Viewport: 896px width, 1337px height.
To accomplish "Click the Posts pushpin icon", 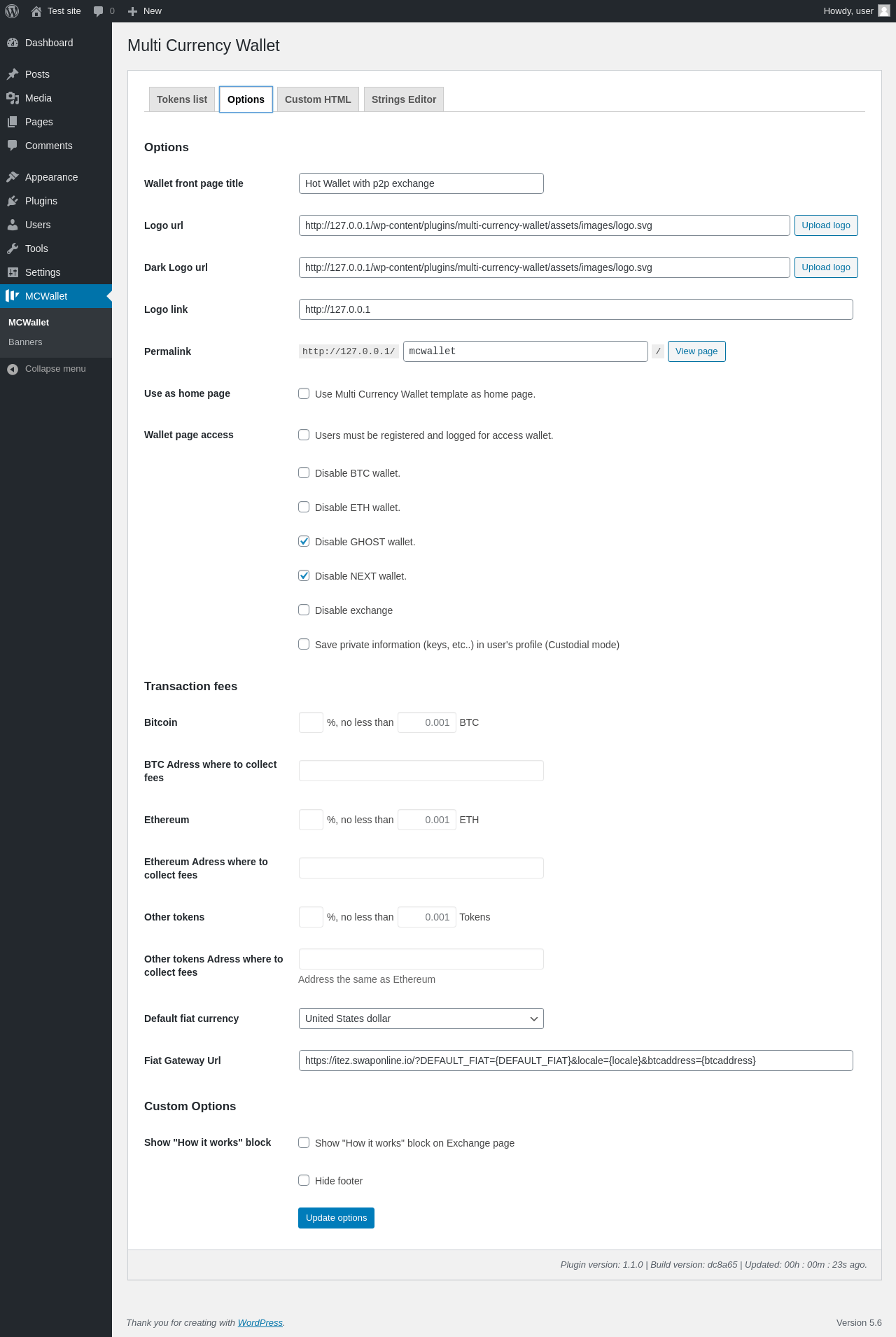I will click(x=13, y=74).
